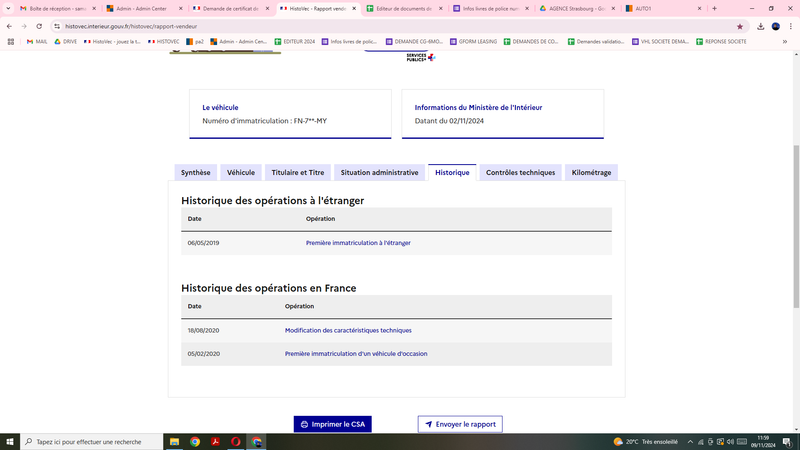Select the Historique tab
The image size is (800, 450).
(452, 172)
